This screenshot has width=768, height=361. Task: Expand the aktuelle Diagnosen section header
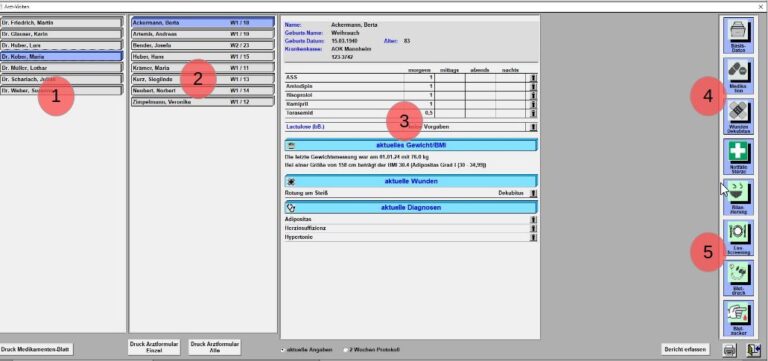(411, 208)
